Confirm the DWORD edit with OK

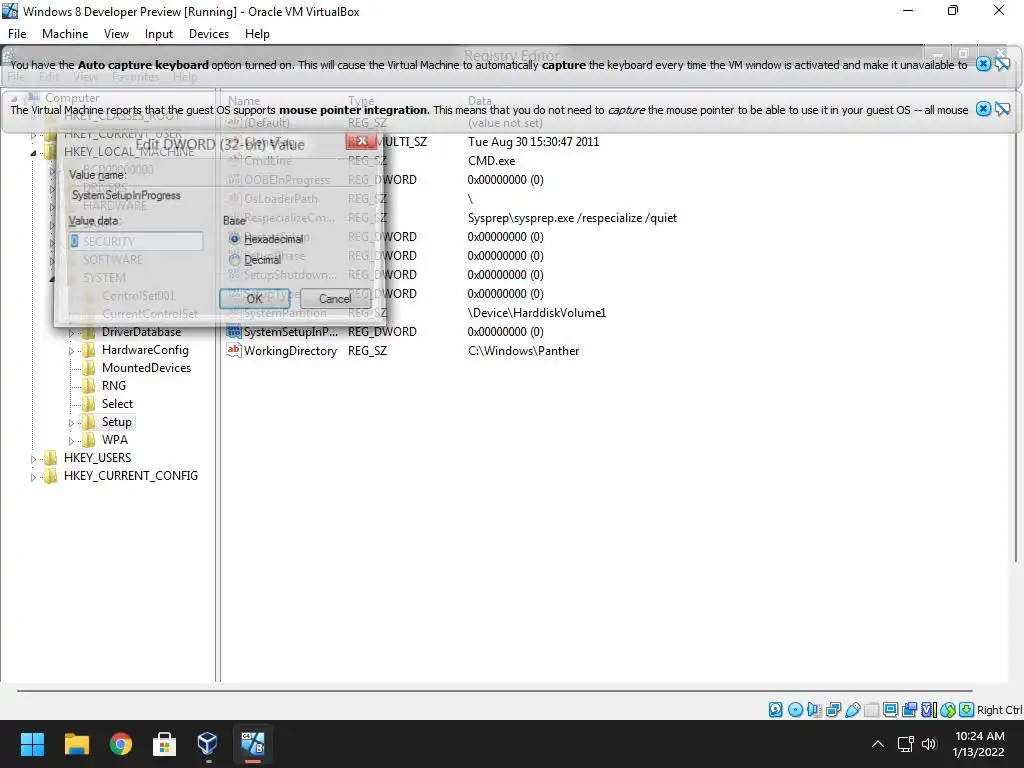pos(254,298)
